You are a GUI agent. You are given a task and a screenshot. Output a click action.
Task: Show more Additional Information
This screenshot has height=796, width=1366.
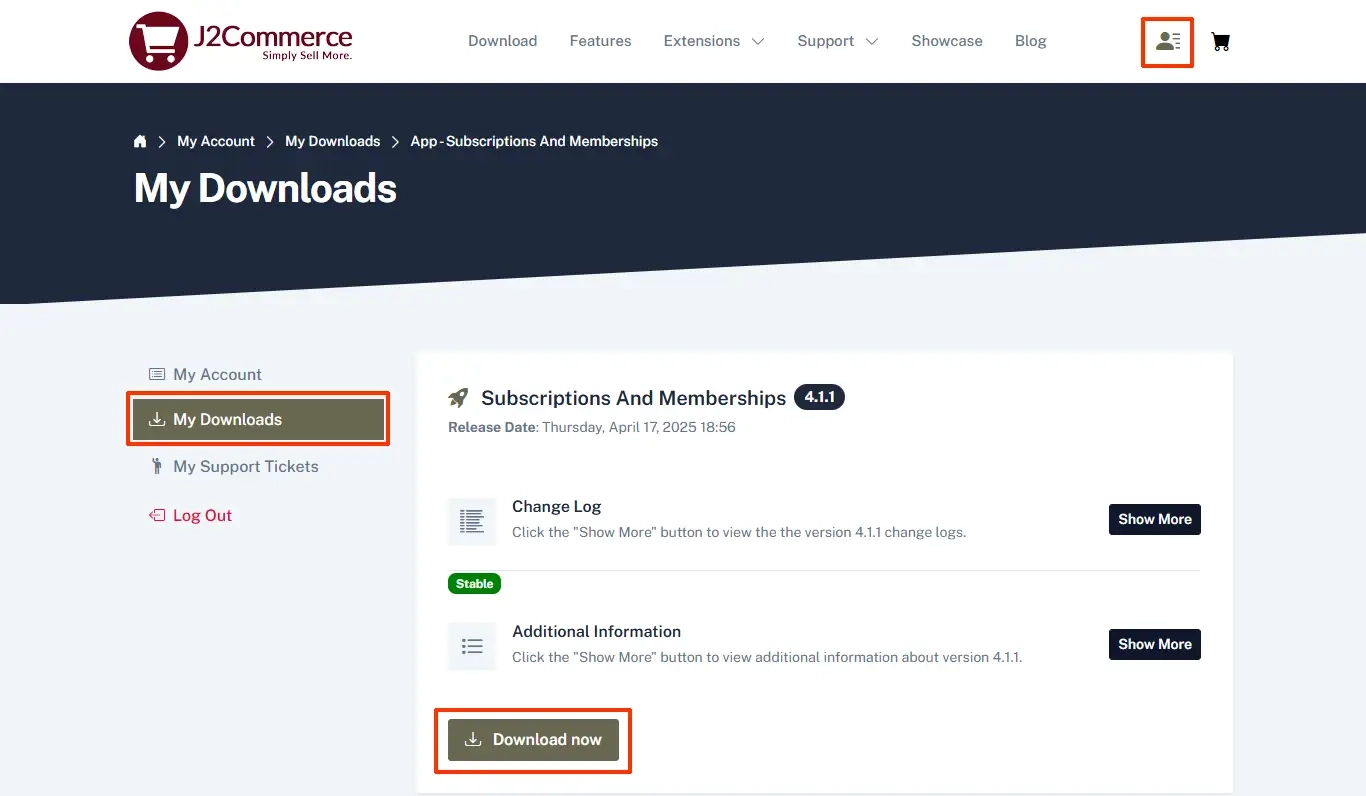[1155, 644]
